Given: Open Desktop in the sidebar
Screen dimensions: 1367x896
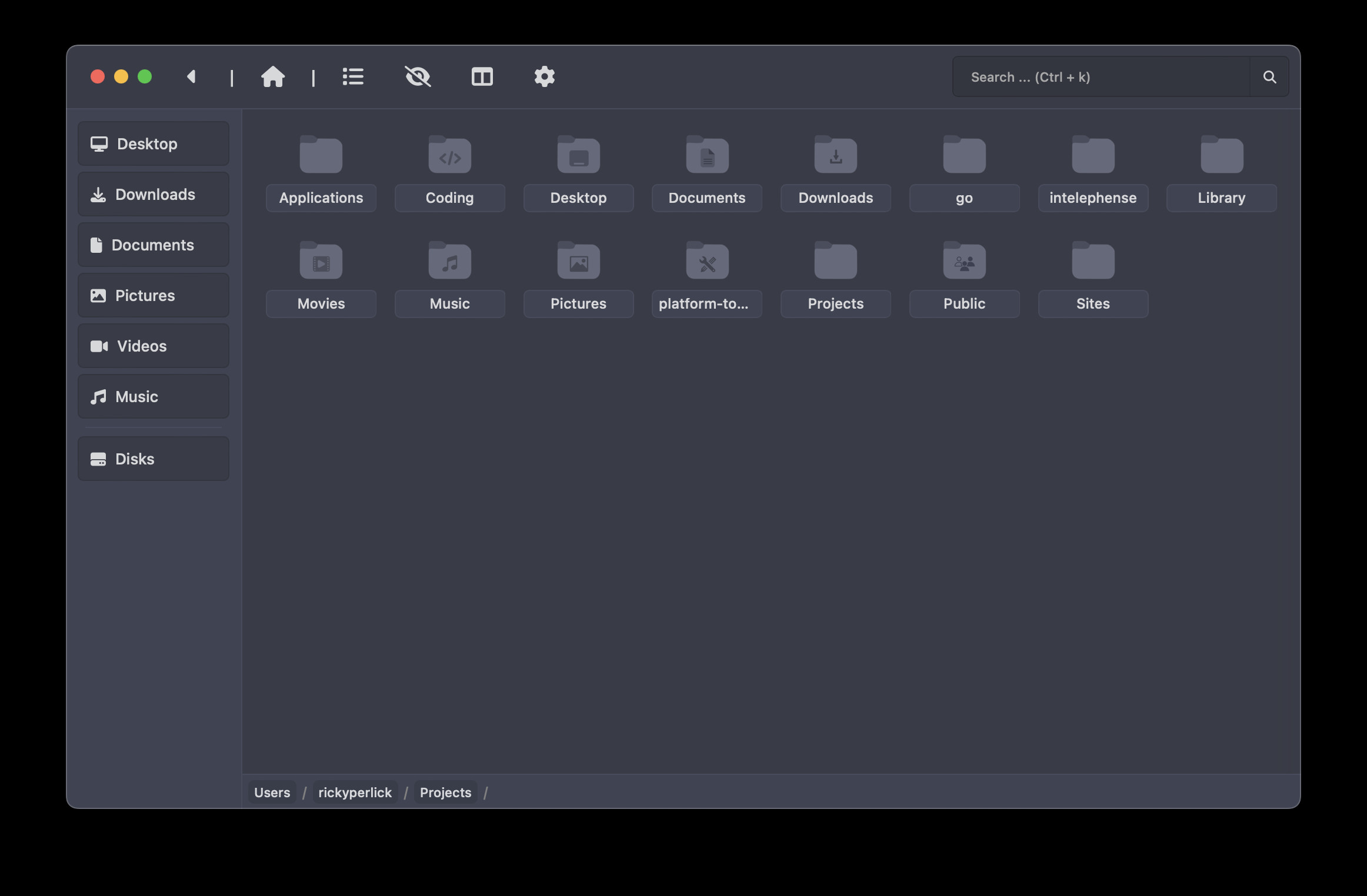Looking at the screenshot, I should click(x=154, y=144).
